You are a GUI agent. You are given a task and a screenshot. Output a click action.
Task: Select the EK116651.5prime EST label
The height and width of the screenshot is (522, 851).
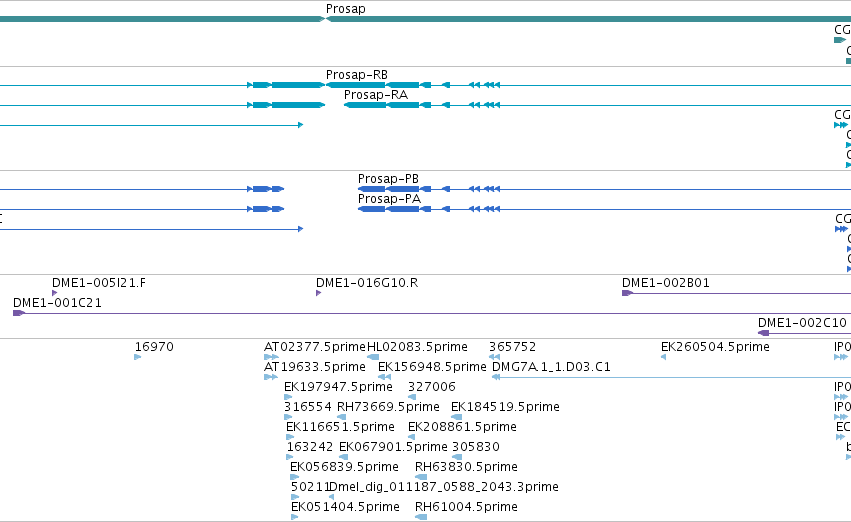(340, 427)
